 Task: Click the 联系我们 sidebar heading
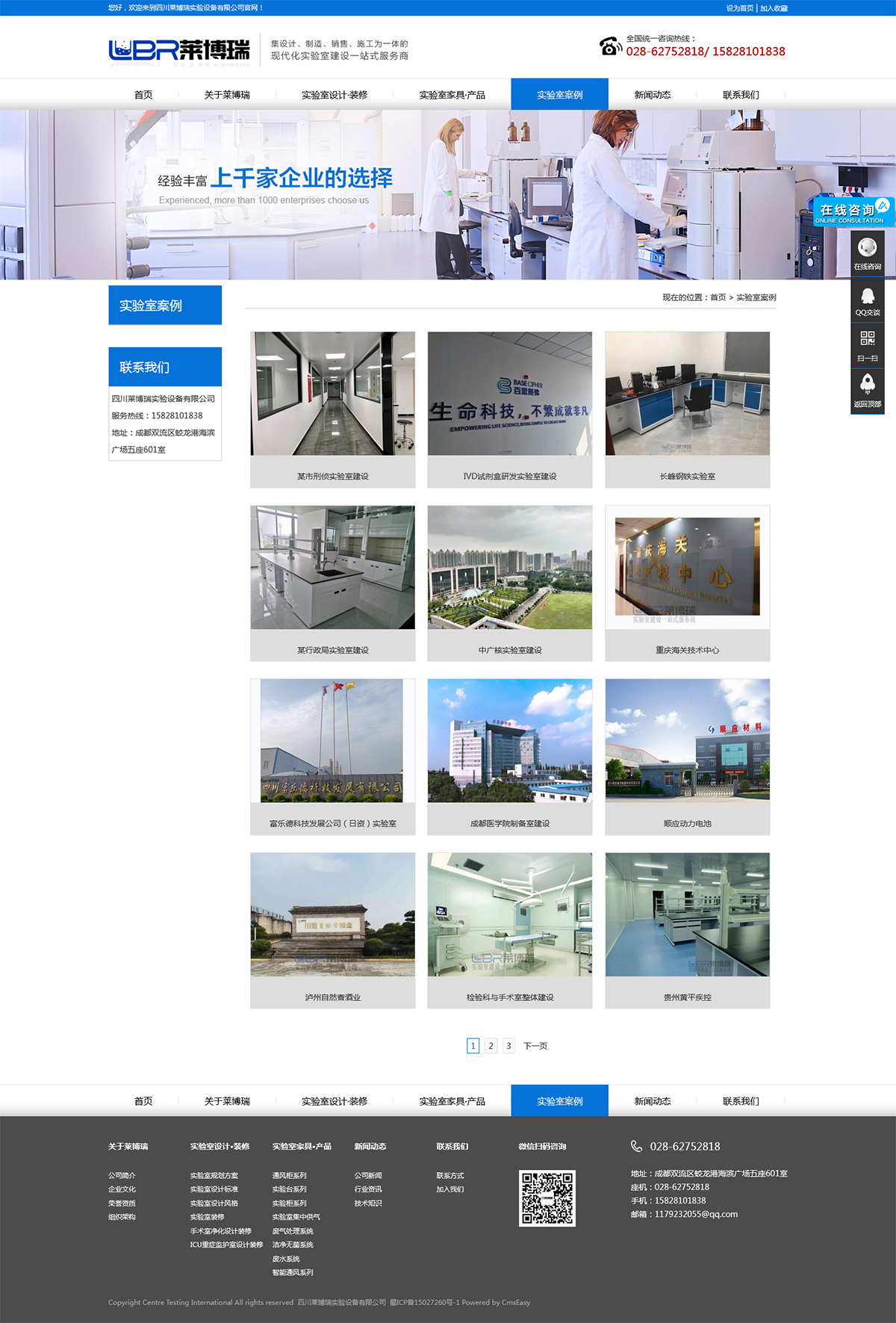pyautogui.click(x=165, y=368)
